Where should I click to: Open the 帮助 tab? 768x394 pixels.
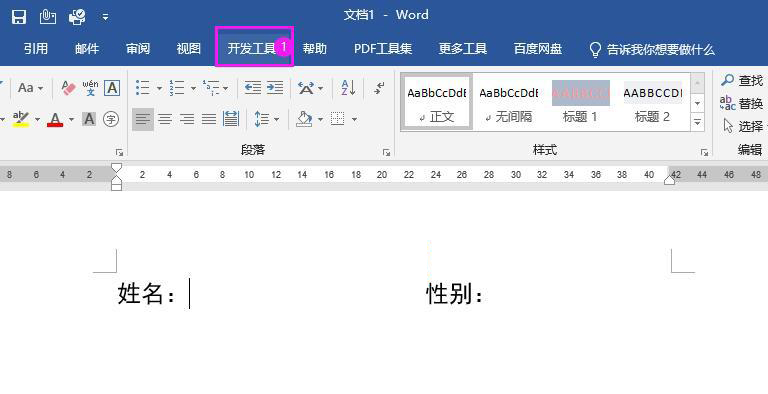click(314, 49)
